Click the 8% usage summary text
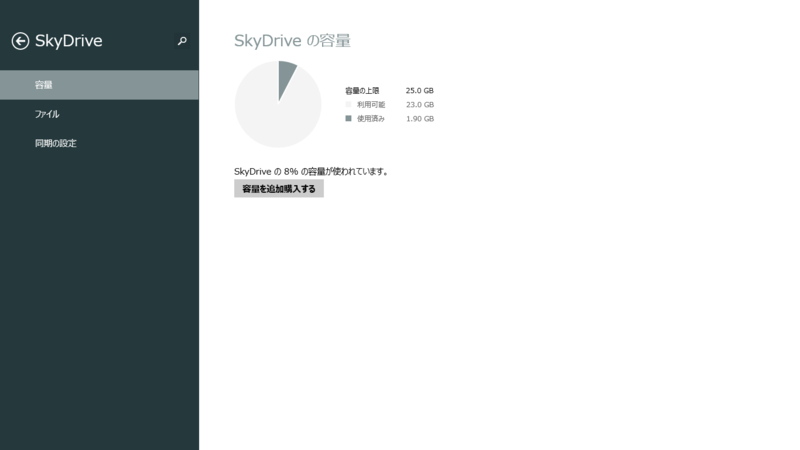The image size is (800, 450). tap(311, 171)
